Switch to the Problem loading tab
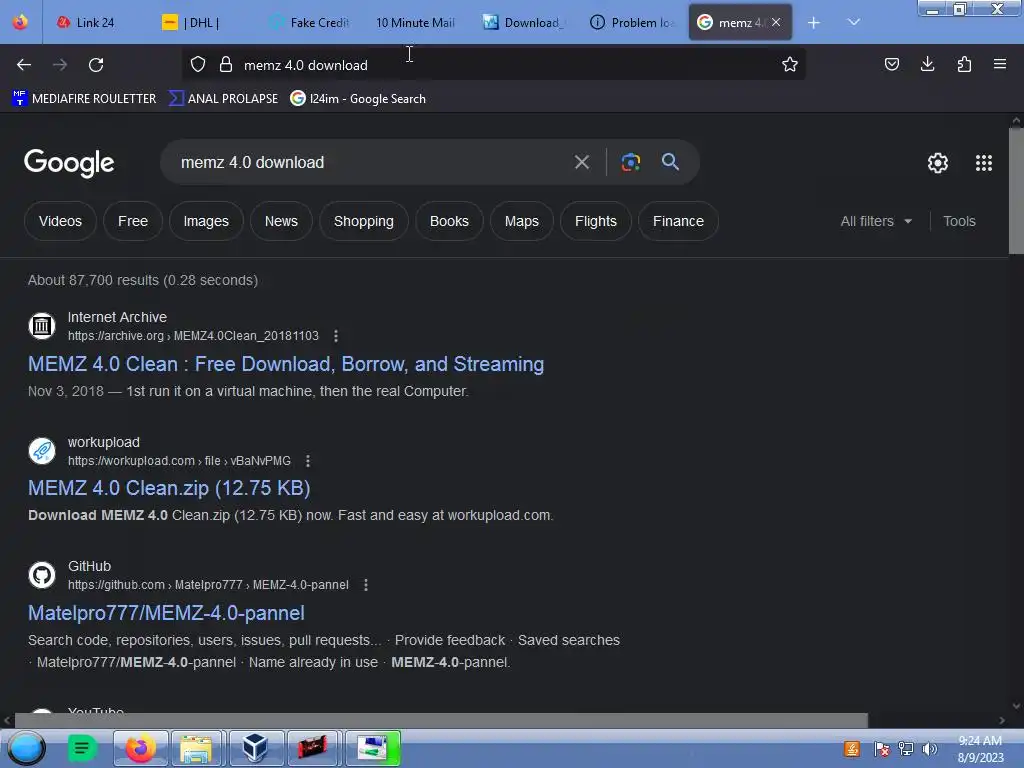Viewport: 1024px width, 768px height. click(631, 23)
